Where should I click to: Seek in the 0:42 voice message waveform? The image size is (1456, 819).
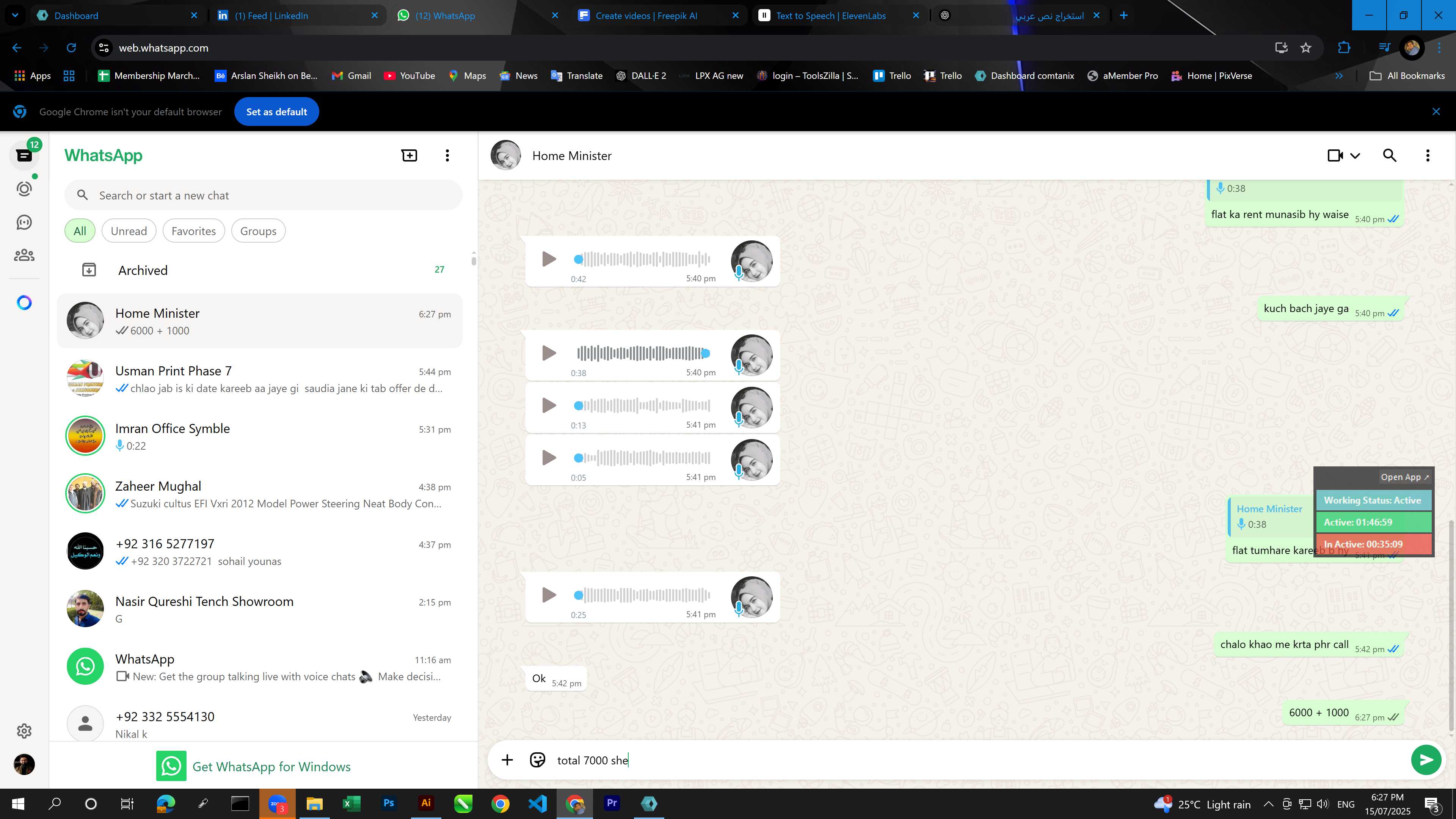pos(642,259)
